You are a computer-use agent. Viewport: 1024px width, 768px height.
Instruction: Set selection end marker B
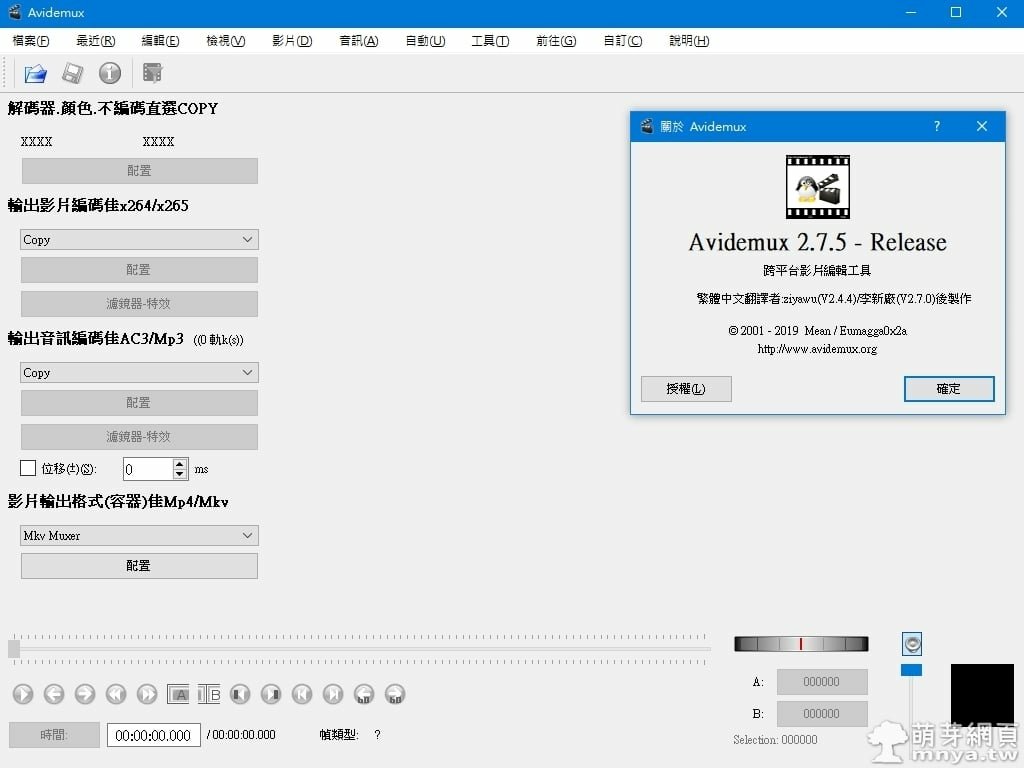[x=209, y=694]
